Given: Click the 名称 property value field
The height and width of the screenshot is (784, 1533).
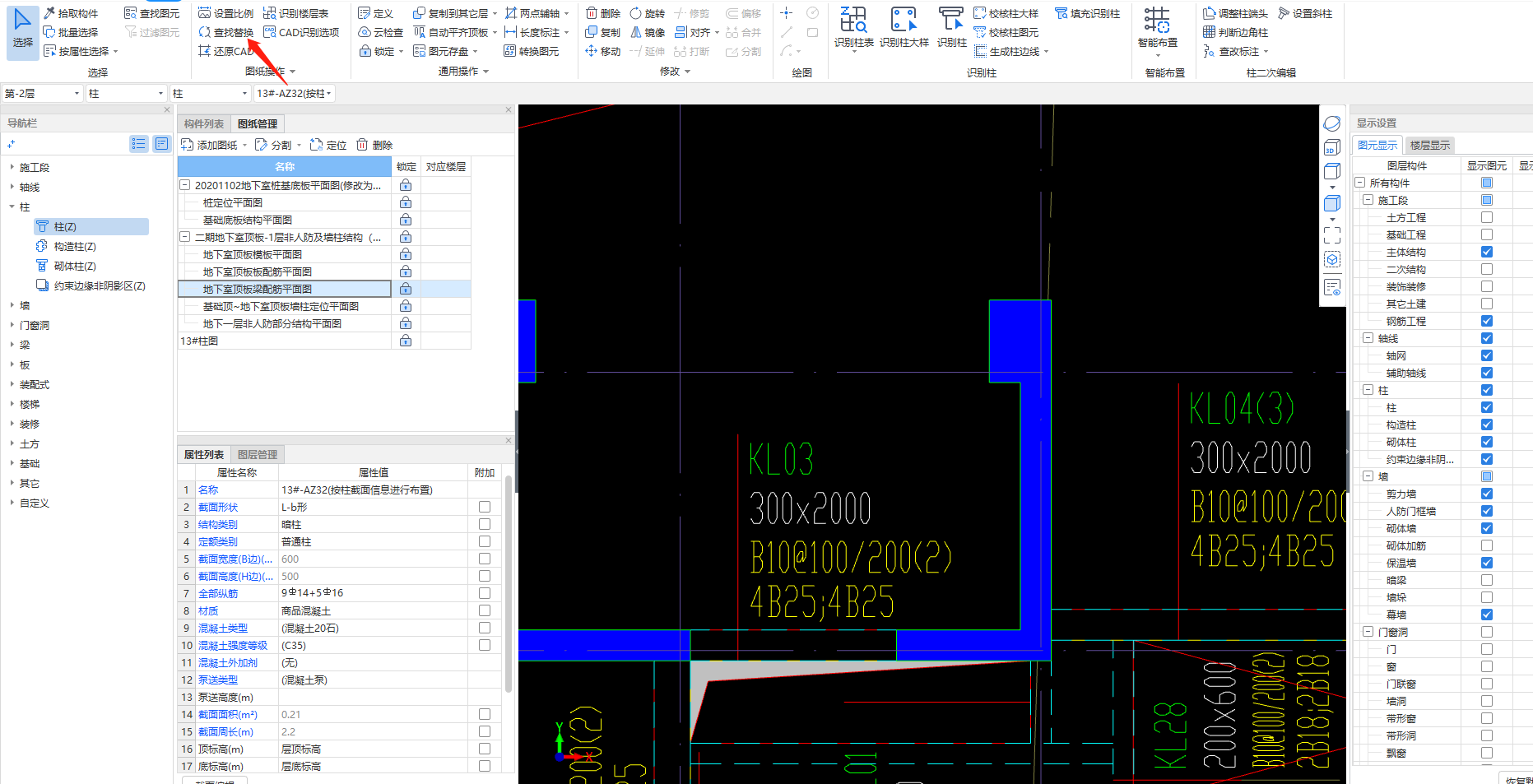Looking at the screenshot, I should (373, 489).
